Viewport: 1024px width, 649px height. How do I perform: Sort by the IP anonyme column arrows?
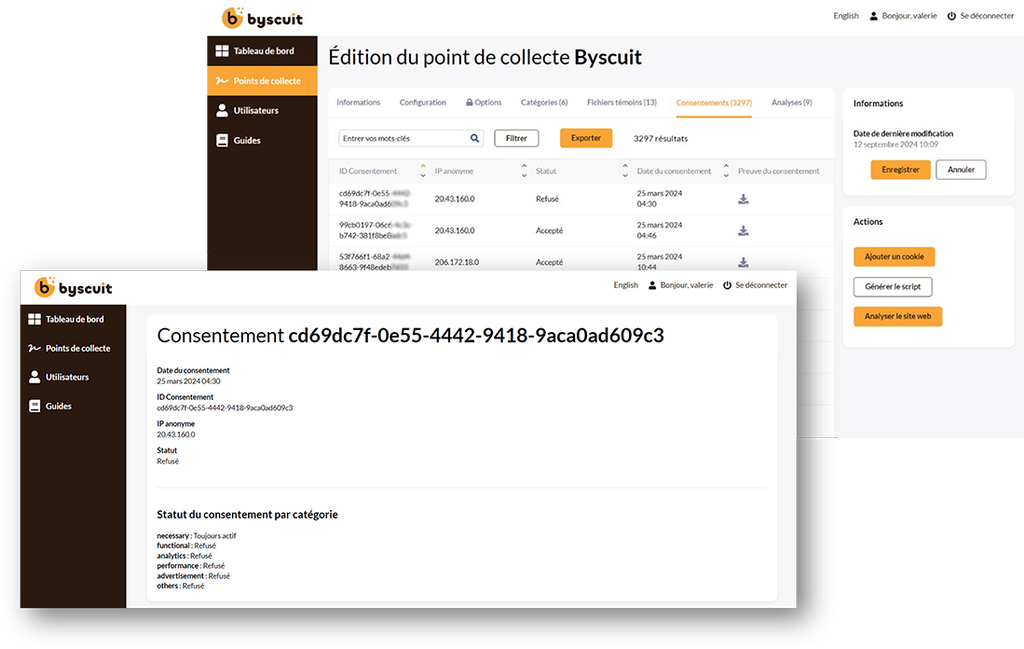tap(524, 170)
